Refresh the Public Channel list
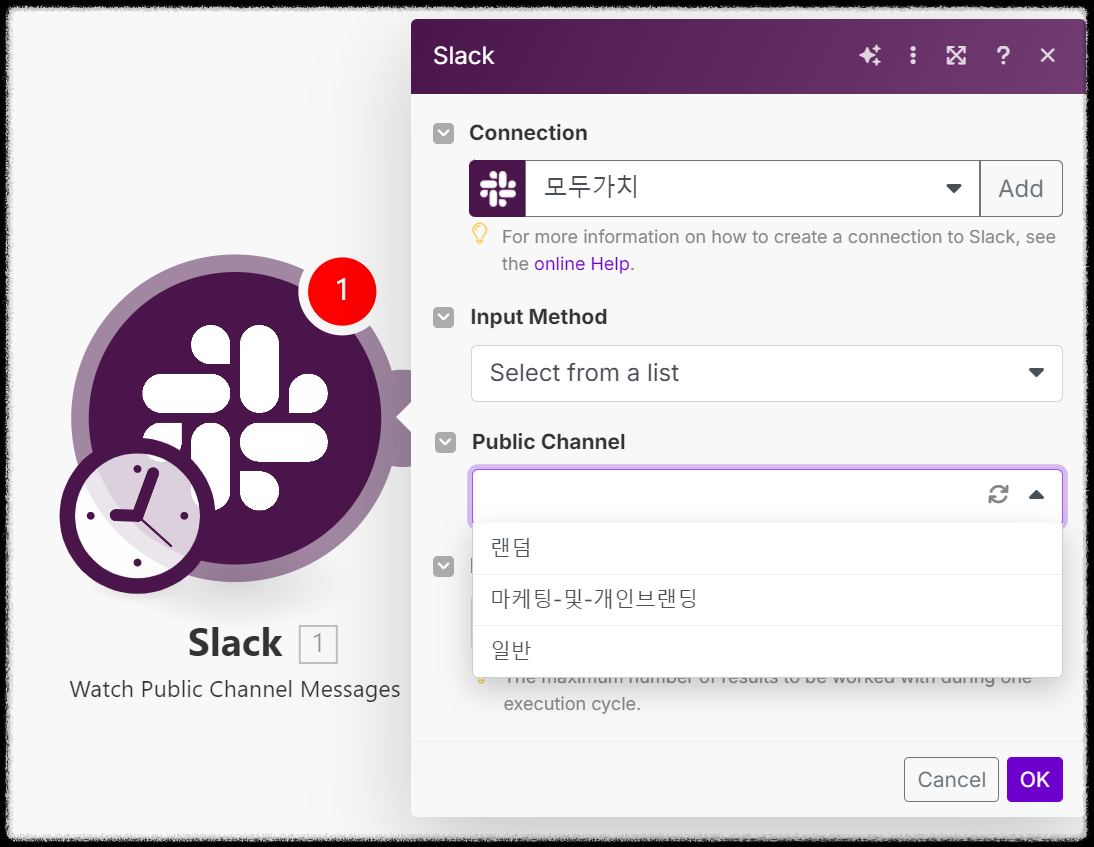 click(x=998, y=494)
